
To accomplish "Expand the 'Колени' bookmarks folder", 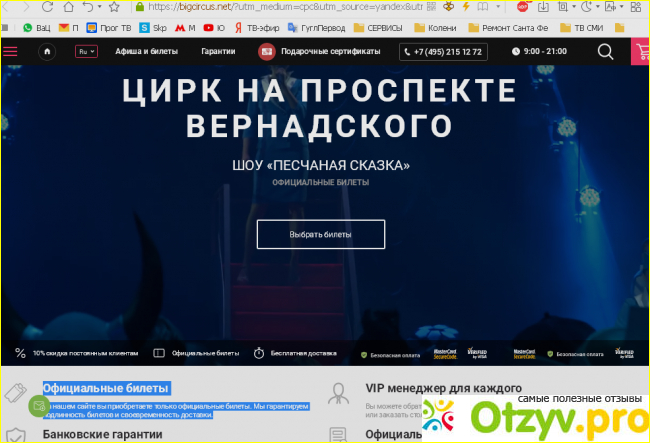I will 435,28.
